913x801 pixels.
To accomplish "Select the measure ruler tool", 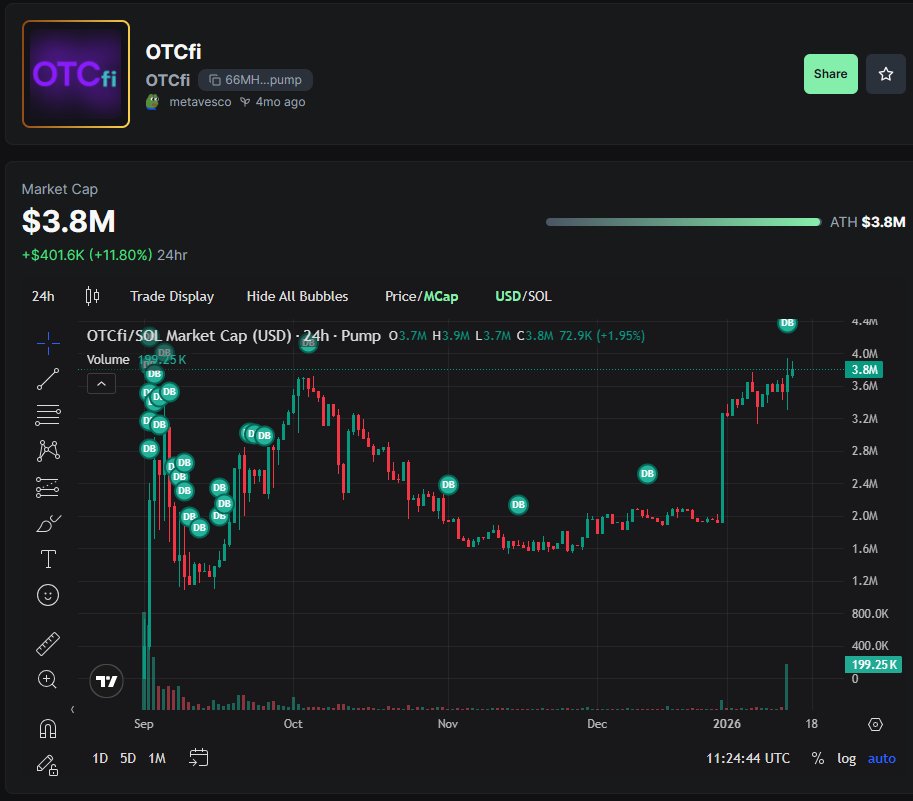I will (x=47, y=643).
